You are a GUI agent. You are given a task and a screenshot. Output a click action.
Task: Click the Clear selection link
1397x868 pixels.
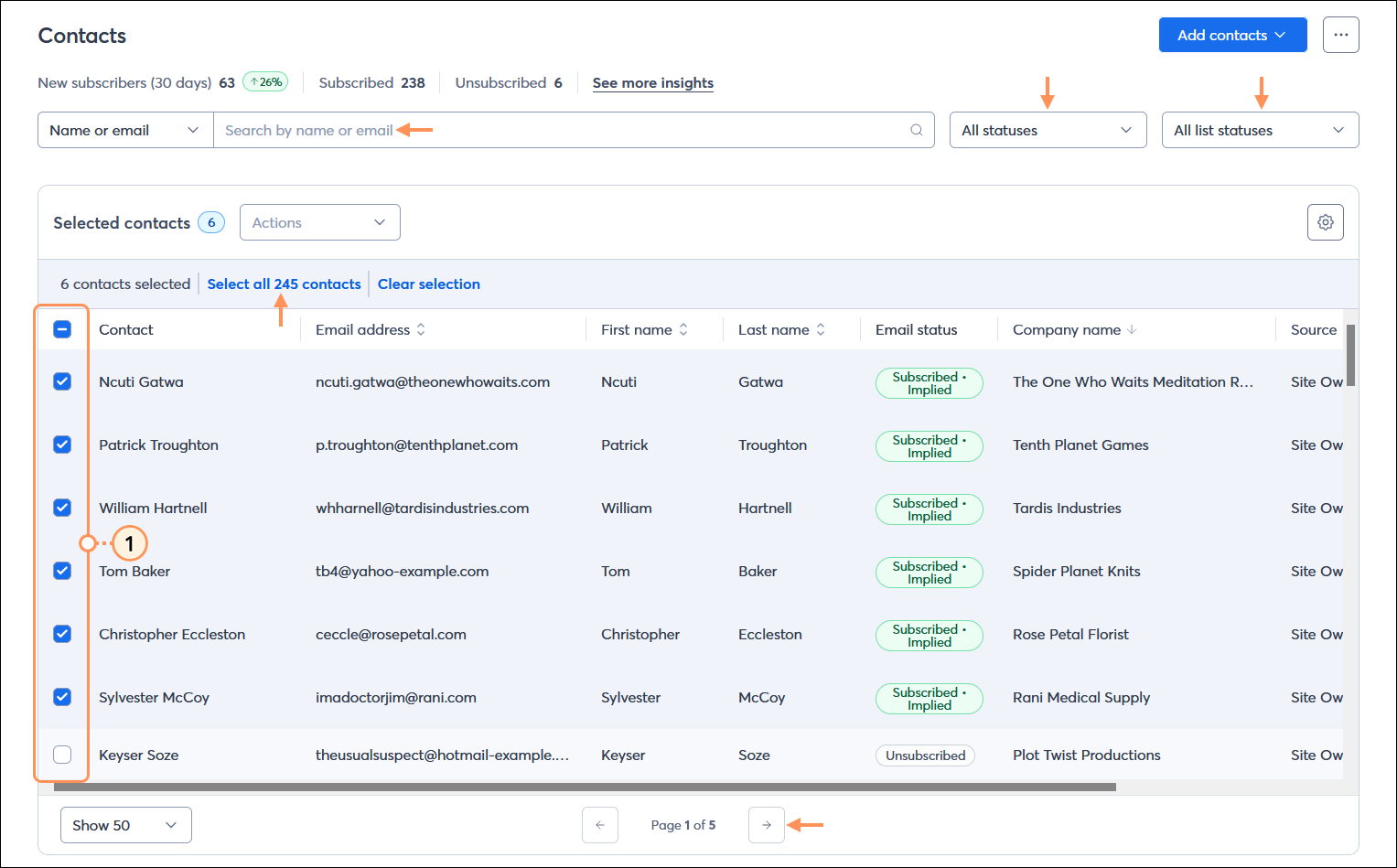[x=428, y=284]
